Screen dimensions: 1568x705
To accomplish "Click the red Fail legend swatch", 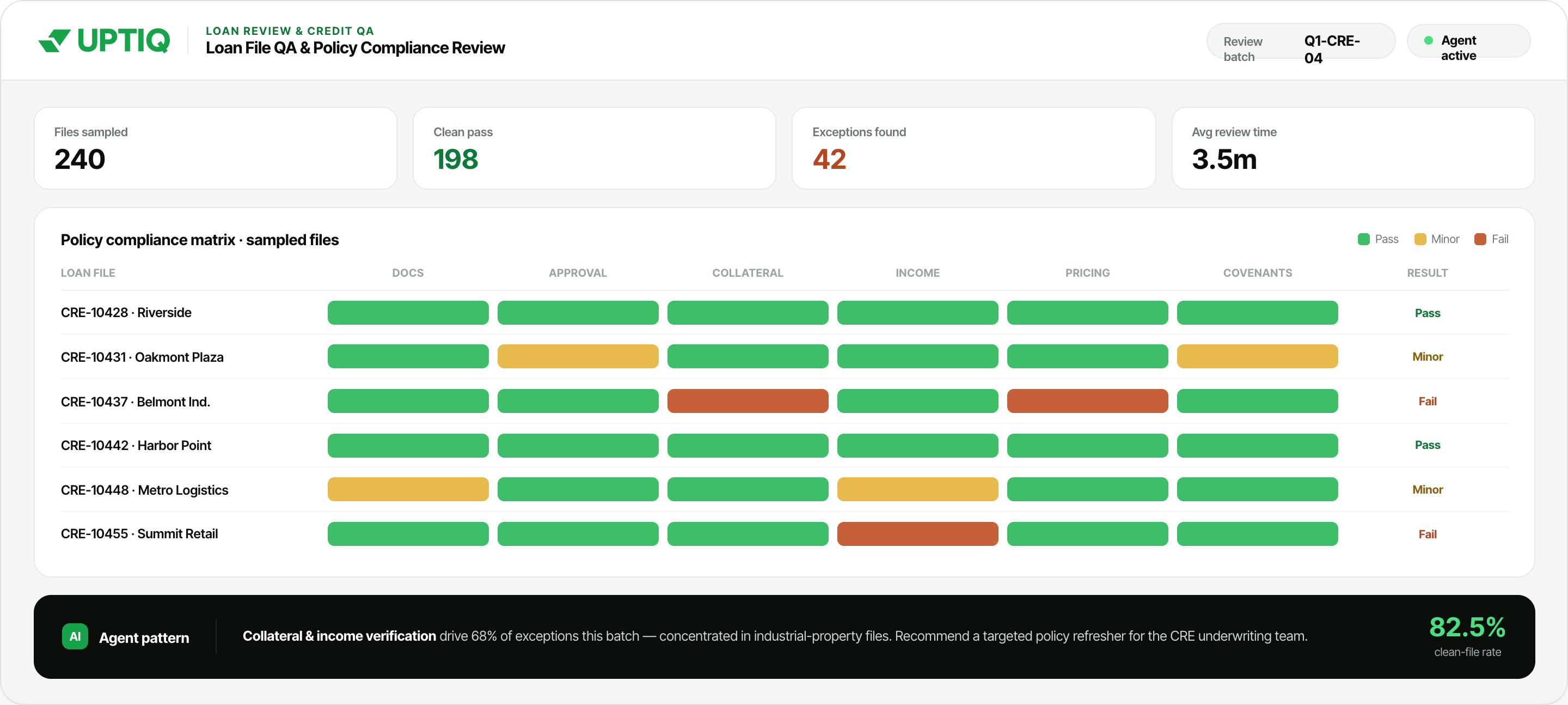I will coord(1480,239).
